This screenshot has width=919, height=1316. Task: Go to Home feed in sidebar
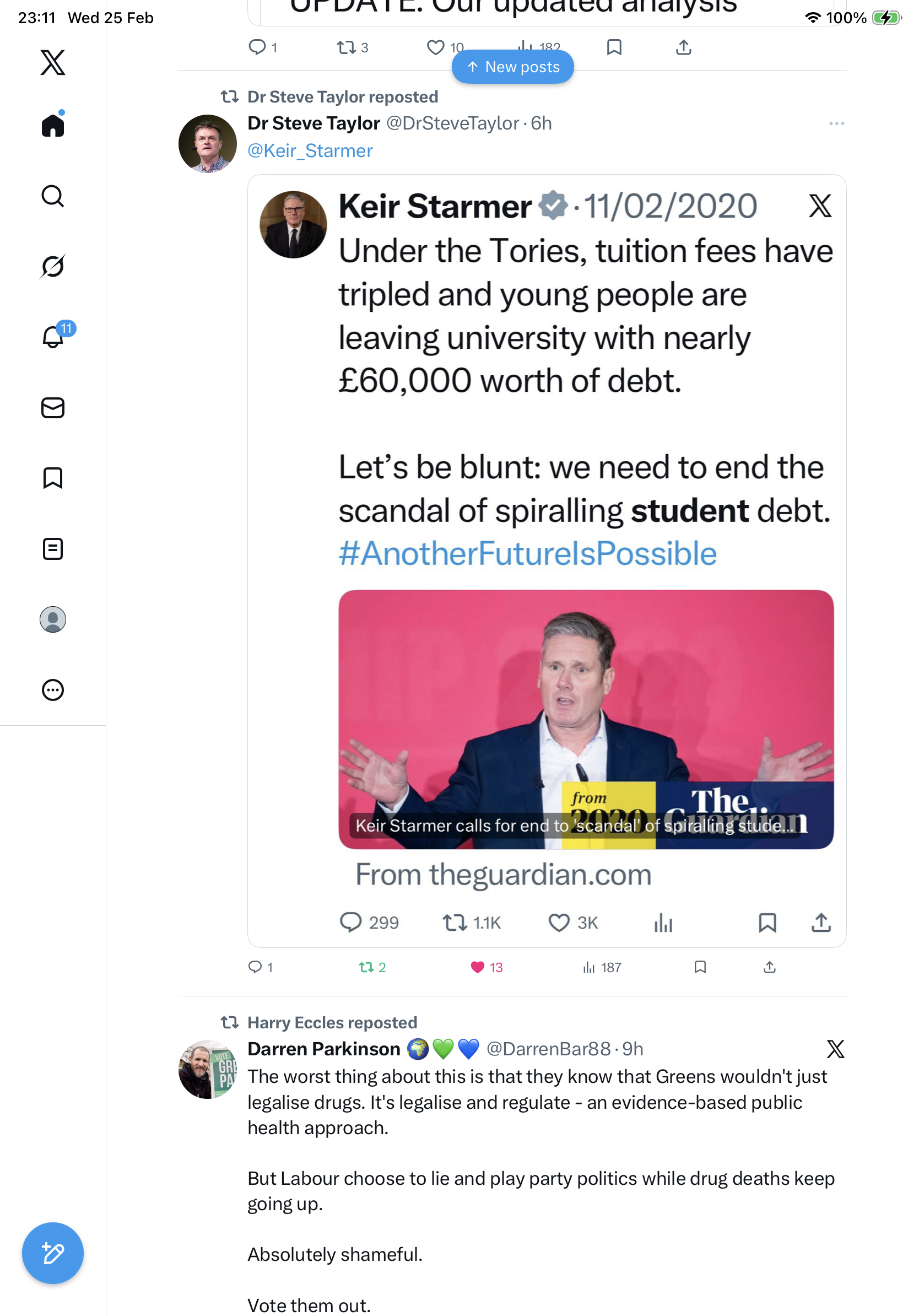[53, 126]
